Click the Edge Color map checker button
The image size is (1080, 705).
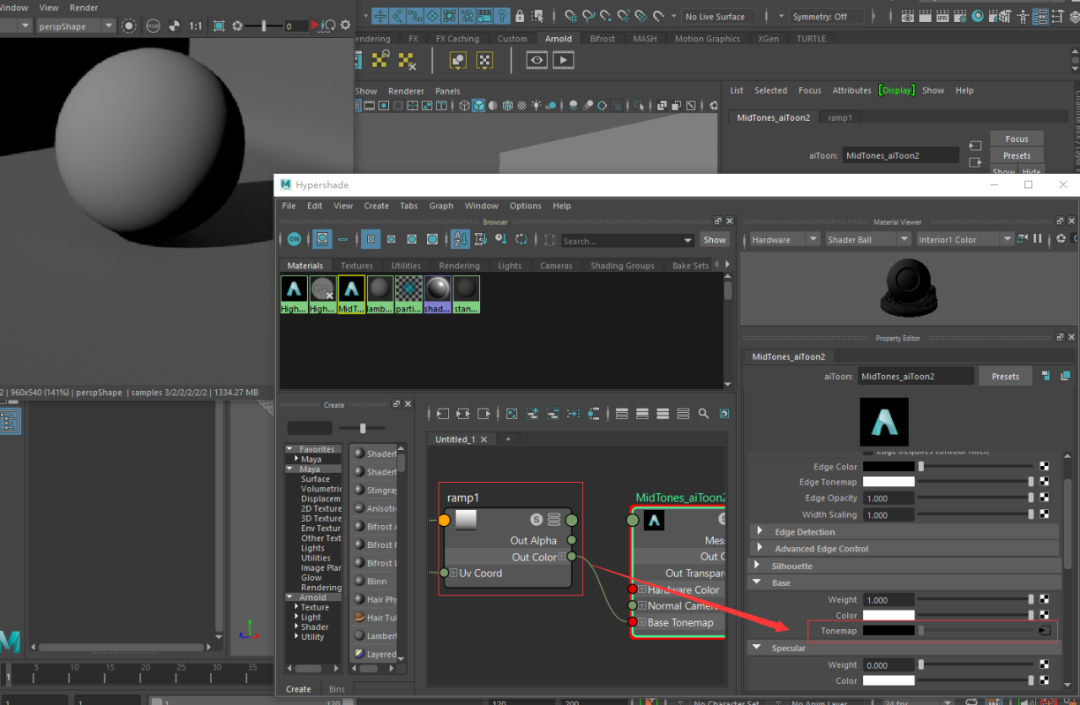tap(1044, 466)
